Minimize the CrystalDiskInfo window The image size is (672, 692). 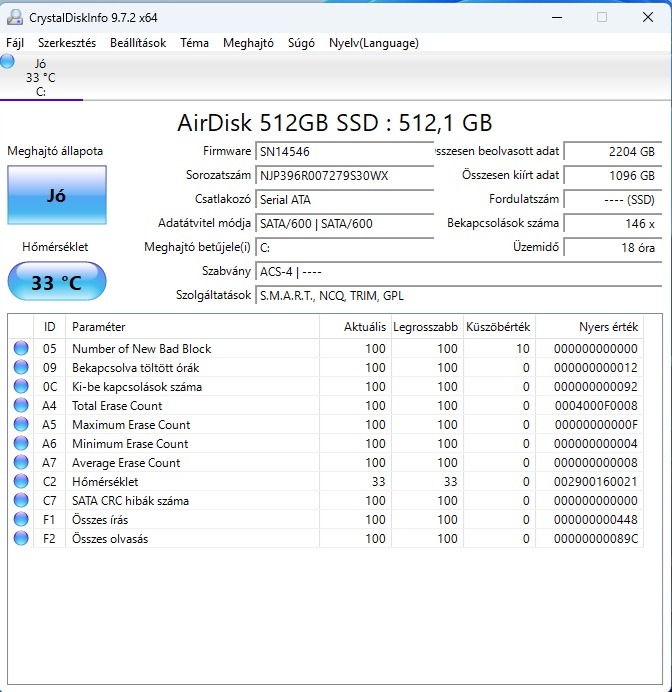tap(557, 18)
